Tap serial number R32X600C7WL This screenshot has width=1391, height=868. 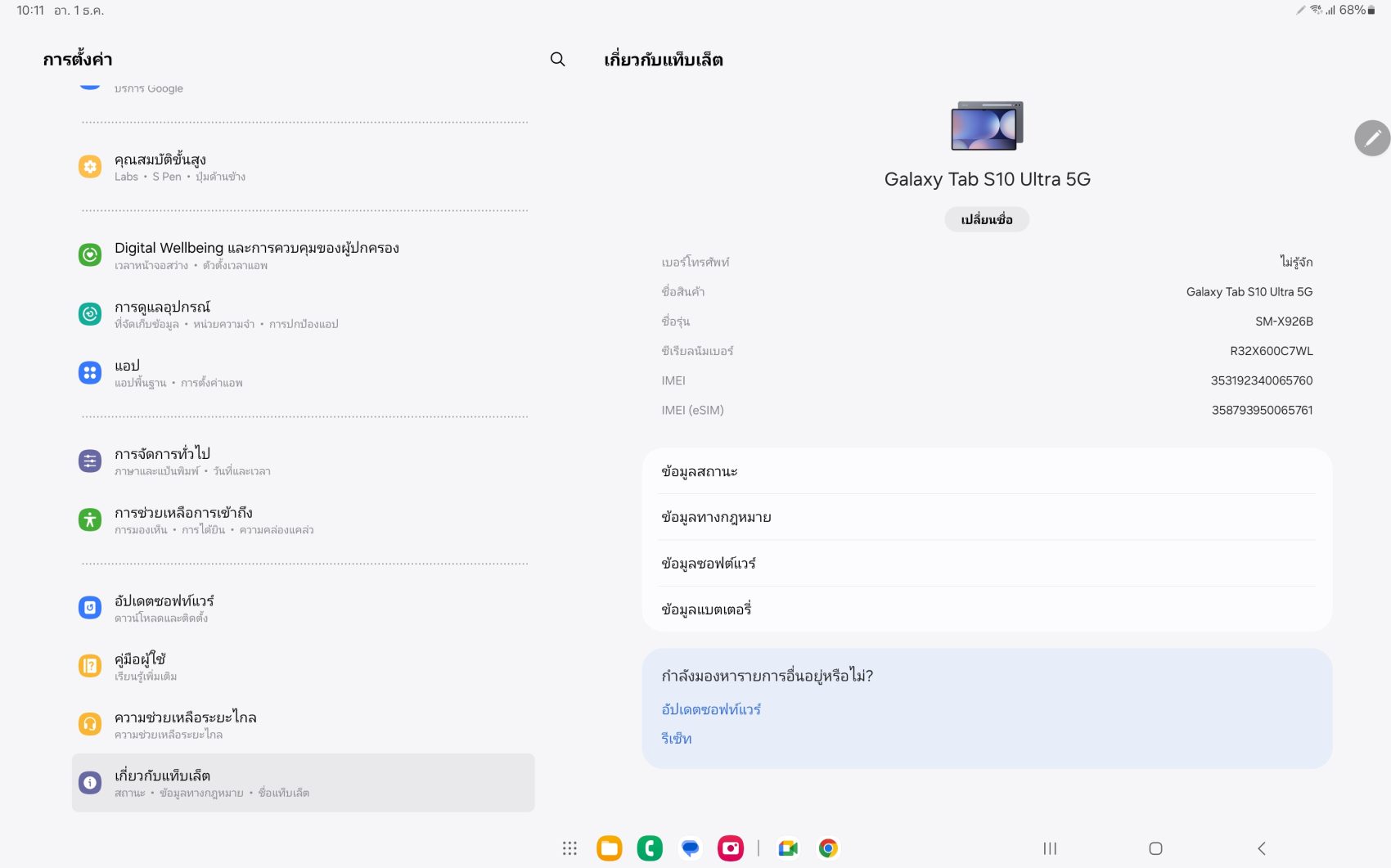point(1272,351)
